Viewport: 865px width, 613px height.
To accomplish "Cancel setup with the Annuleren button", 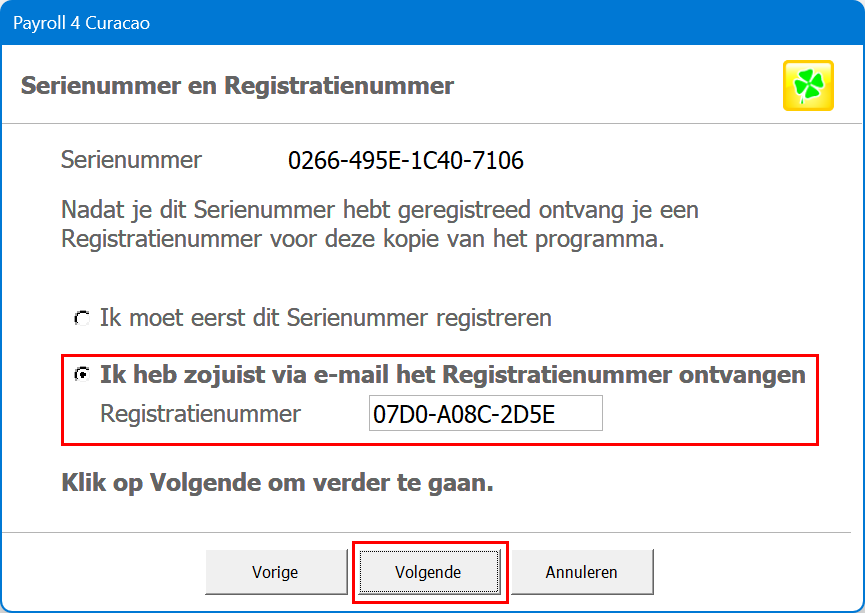I will [x=581, y=573].
